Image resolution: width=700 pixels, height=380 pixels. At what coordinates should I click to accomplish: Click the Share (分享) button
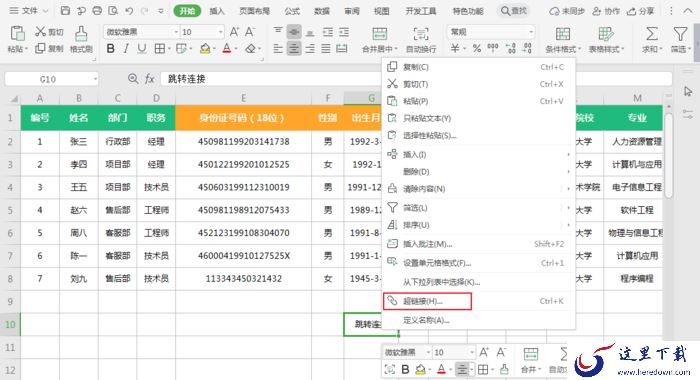pos(640,11)
